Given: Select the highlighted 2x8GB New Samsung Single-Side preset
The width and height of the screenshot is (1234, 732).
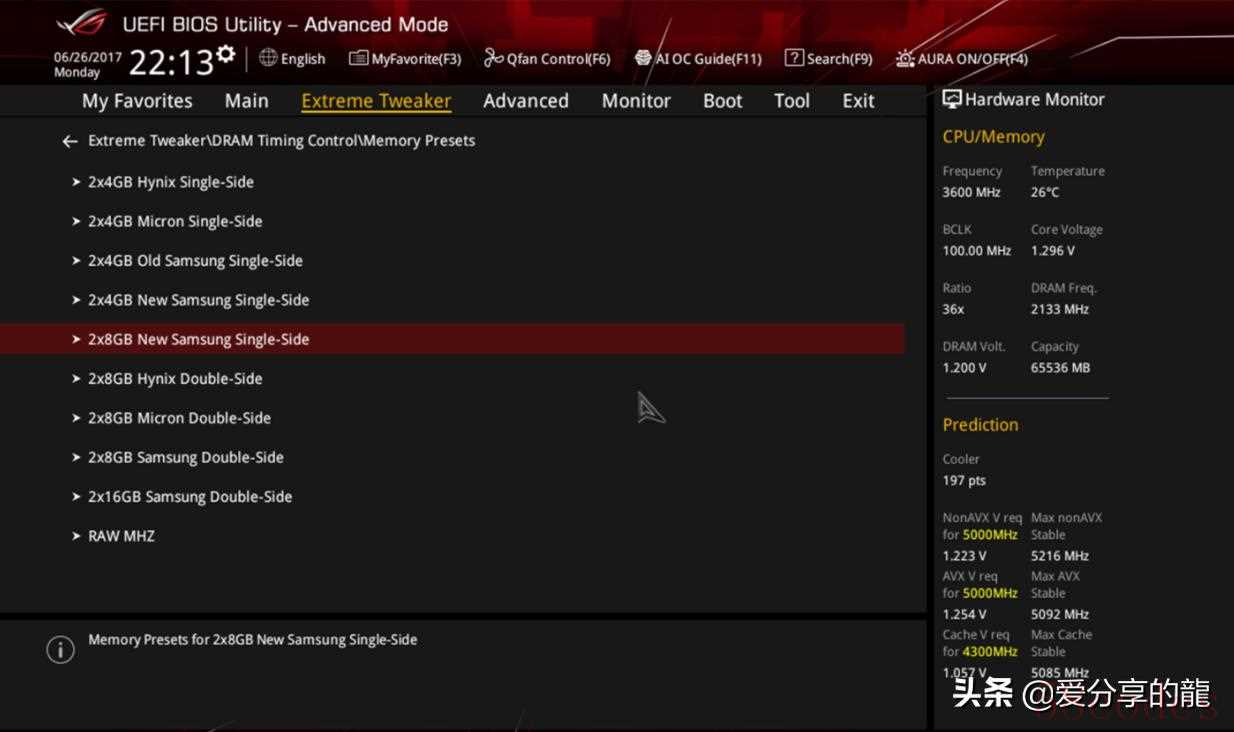Looking at the screenshot, I should point(452,339).
